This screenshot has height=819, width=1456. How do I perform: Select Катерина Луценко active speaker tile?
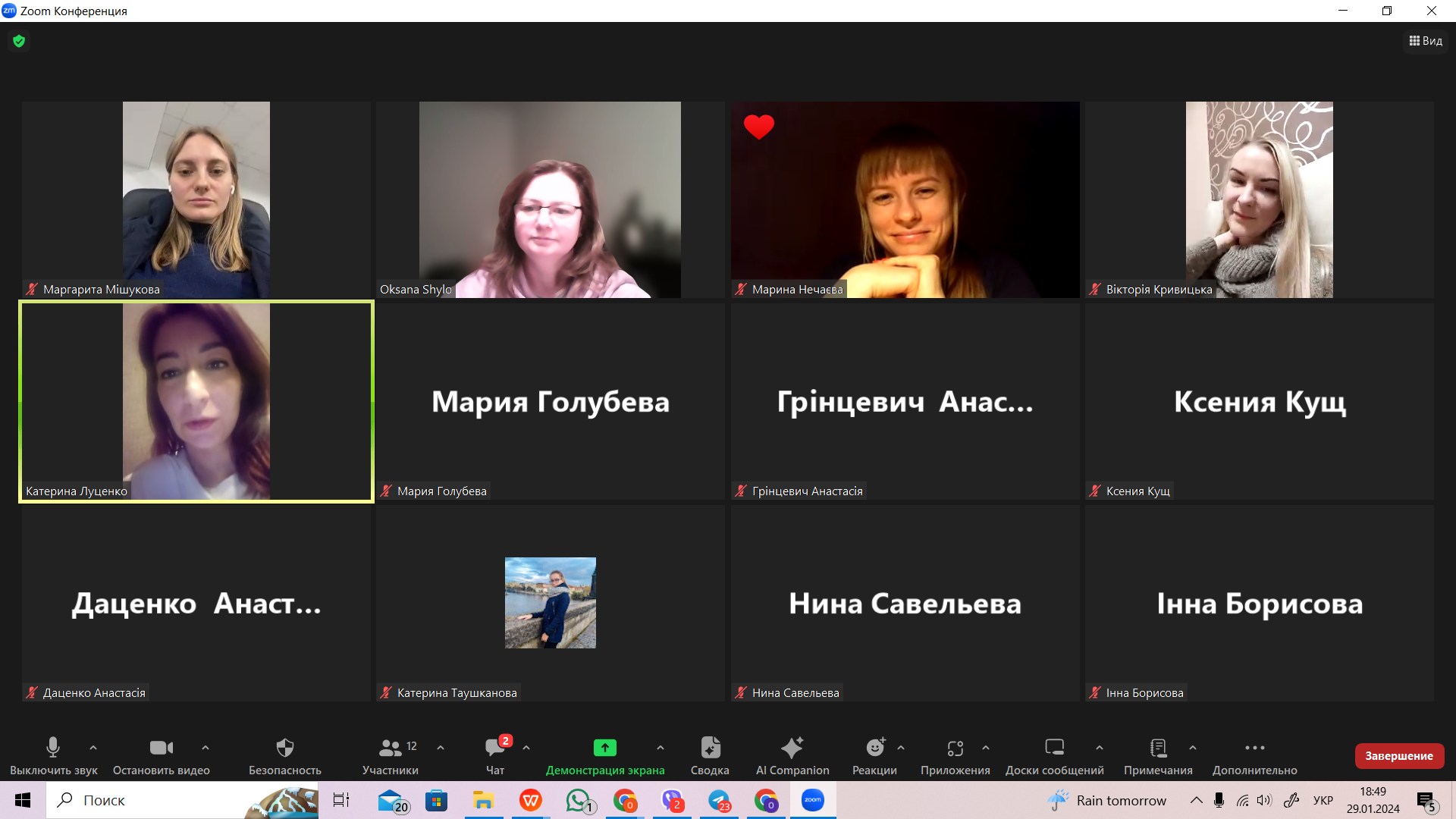[x=196, y=401]
